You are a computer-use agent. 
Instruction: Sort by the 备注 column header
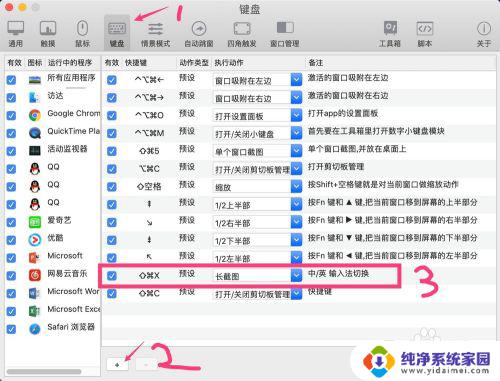click(315, 63)
